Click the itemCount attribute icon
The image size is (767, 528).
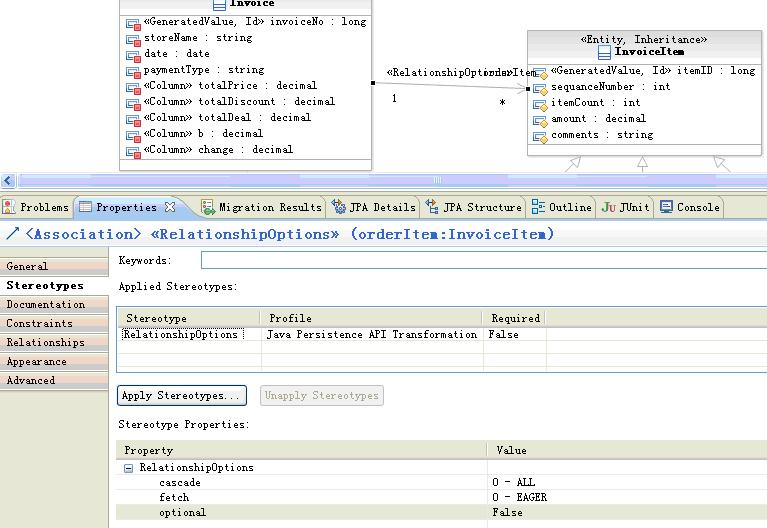pyautogui.click(x=540, y=106)
